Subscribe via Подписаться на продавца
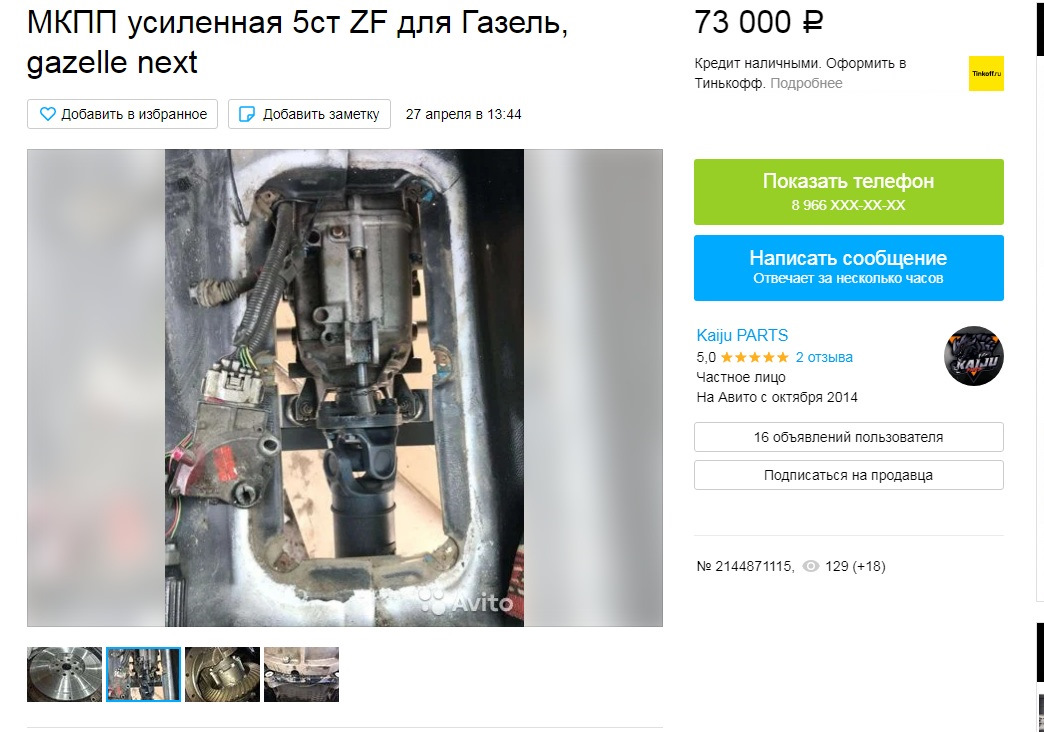1044x732 pixels. pyautogui.click(x=848, y=475)
